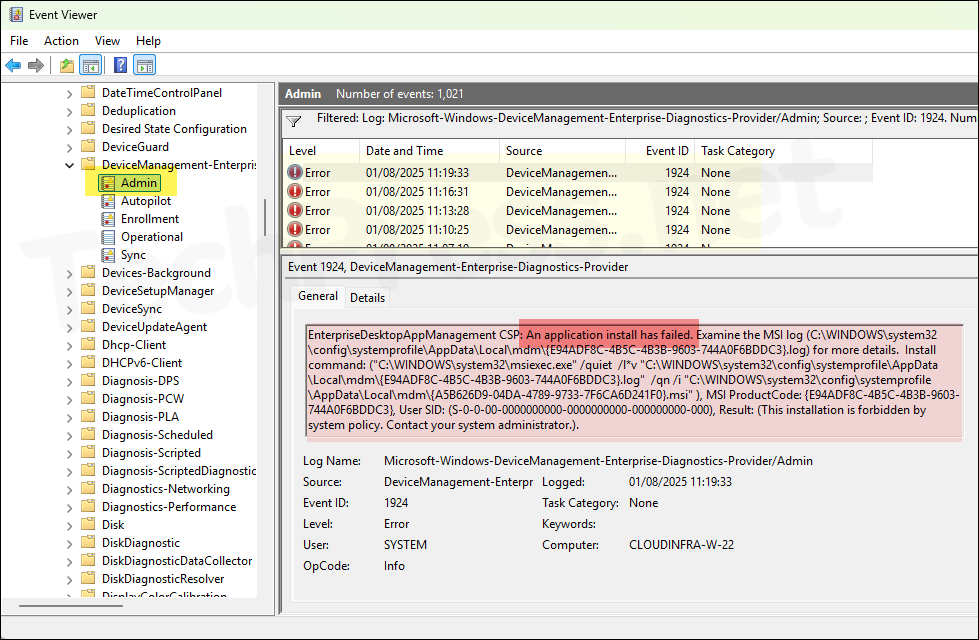
Task: Select the Diagnosis-Scripted tree item
Action: coord(151,453)
